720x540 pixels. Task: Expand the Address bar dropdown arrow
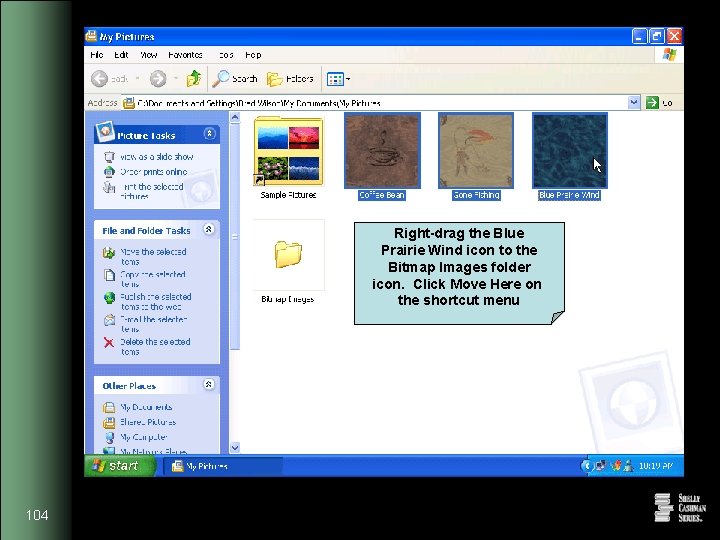[x=634, y=102]
